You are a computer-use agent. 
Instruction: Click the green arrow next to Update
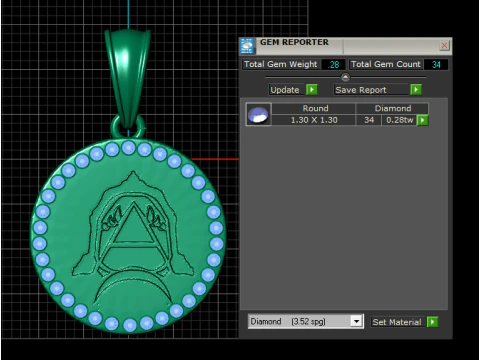(312, 89)
